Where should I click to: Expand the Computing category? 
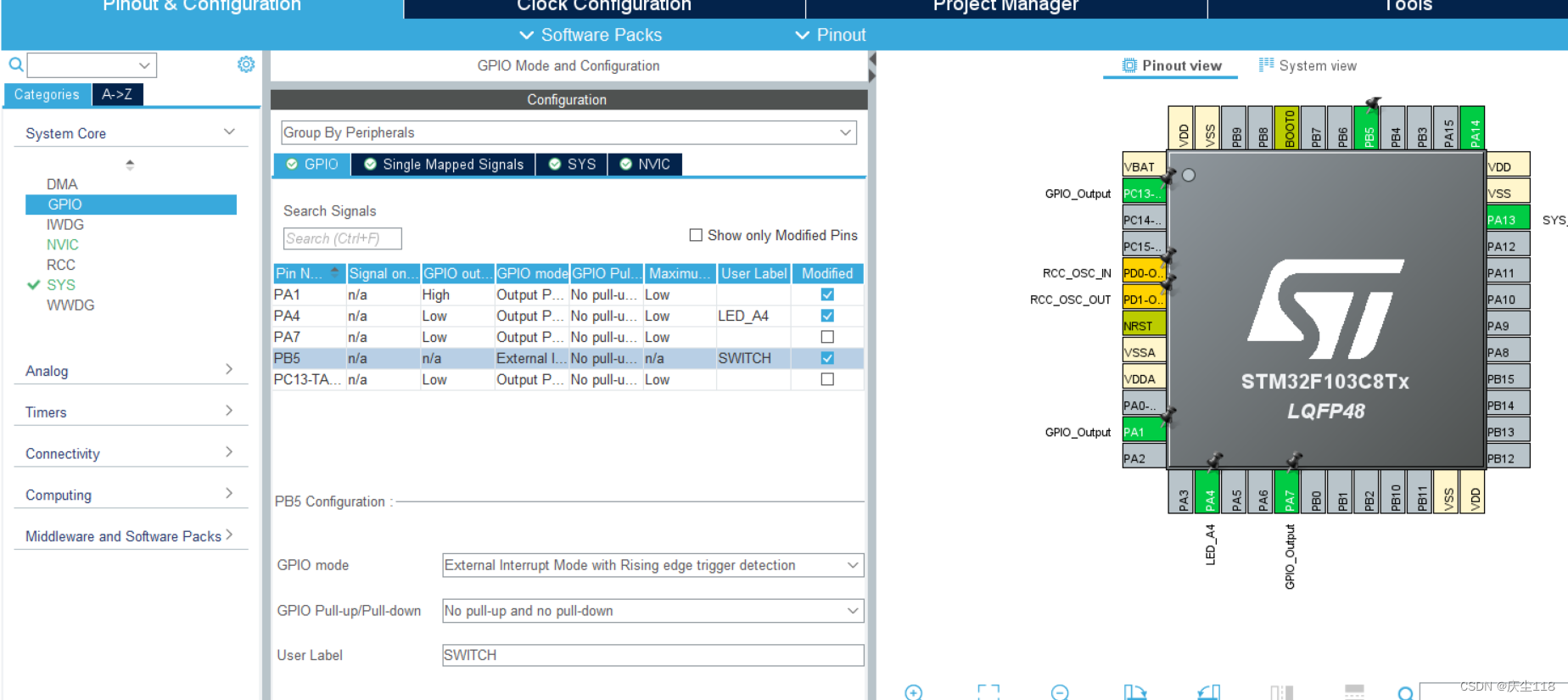click(x=229, y=493)
